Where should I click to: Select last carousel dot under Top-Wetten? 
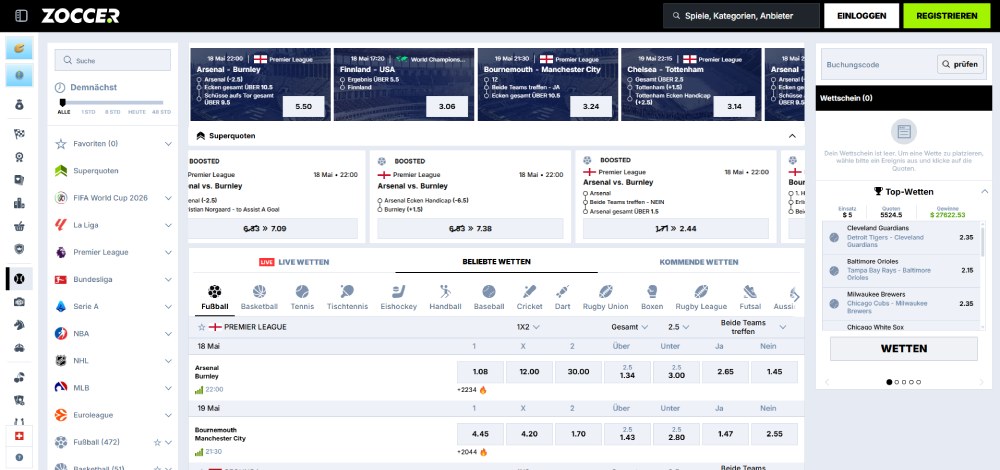coord(918,382)
